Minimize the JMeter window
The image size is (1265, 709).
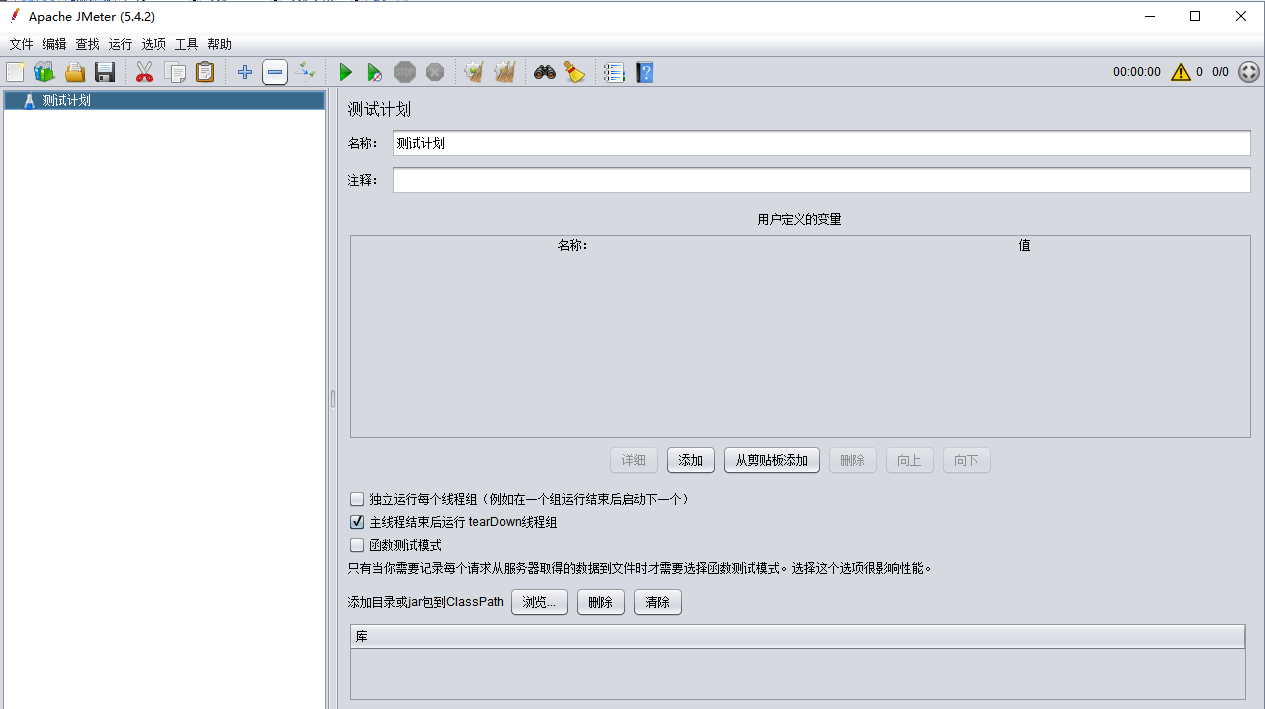click(1149, 16)
